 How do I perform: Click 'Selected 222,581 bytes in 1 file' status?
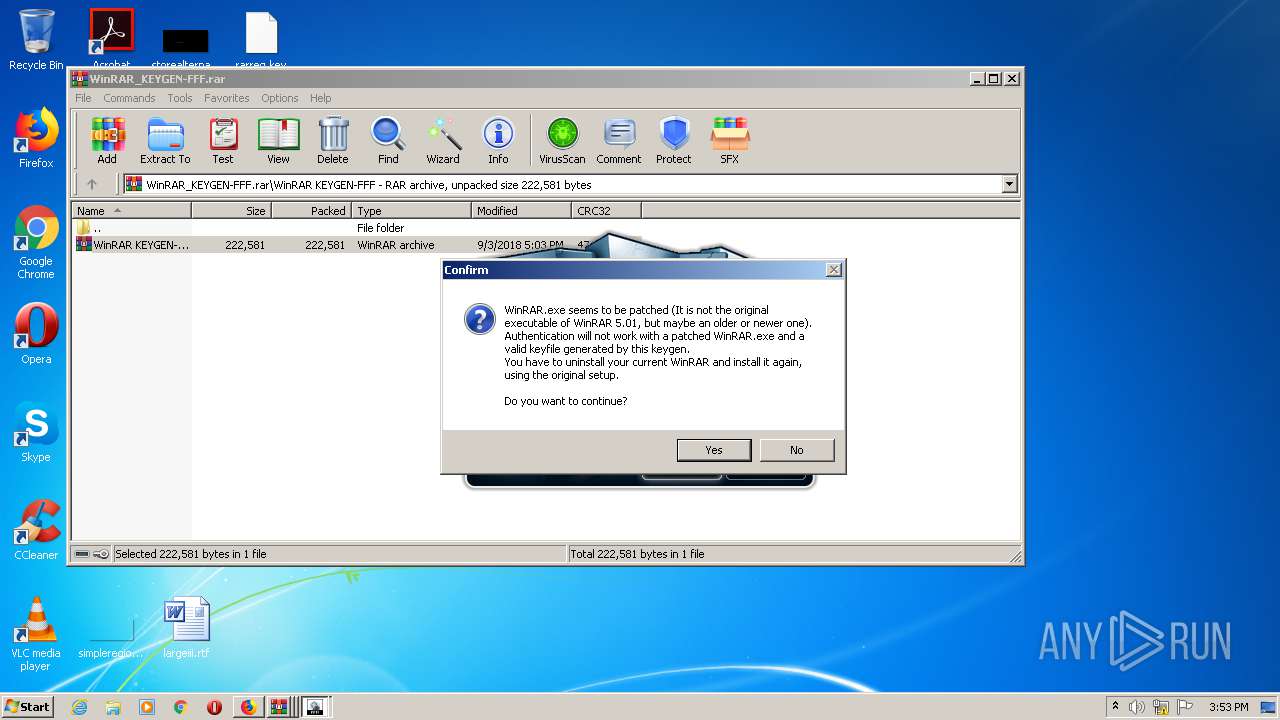[191, 554]
